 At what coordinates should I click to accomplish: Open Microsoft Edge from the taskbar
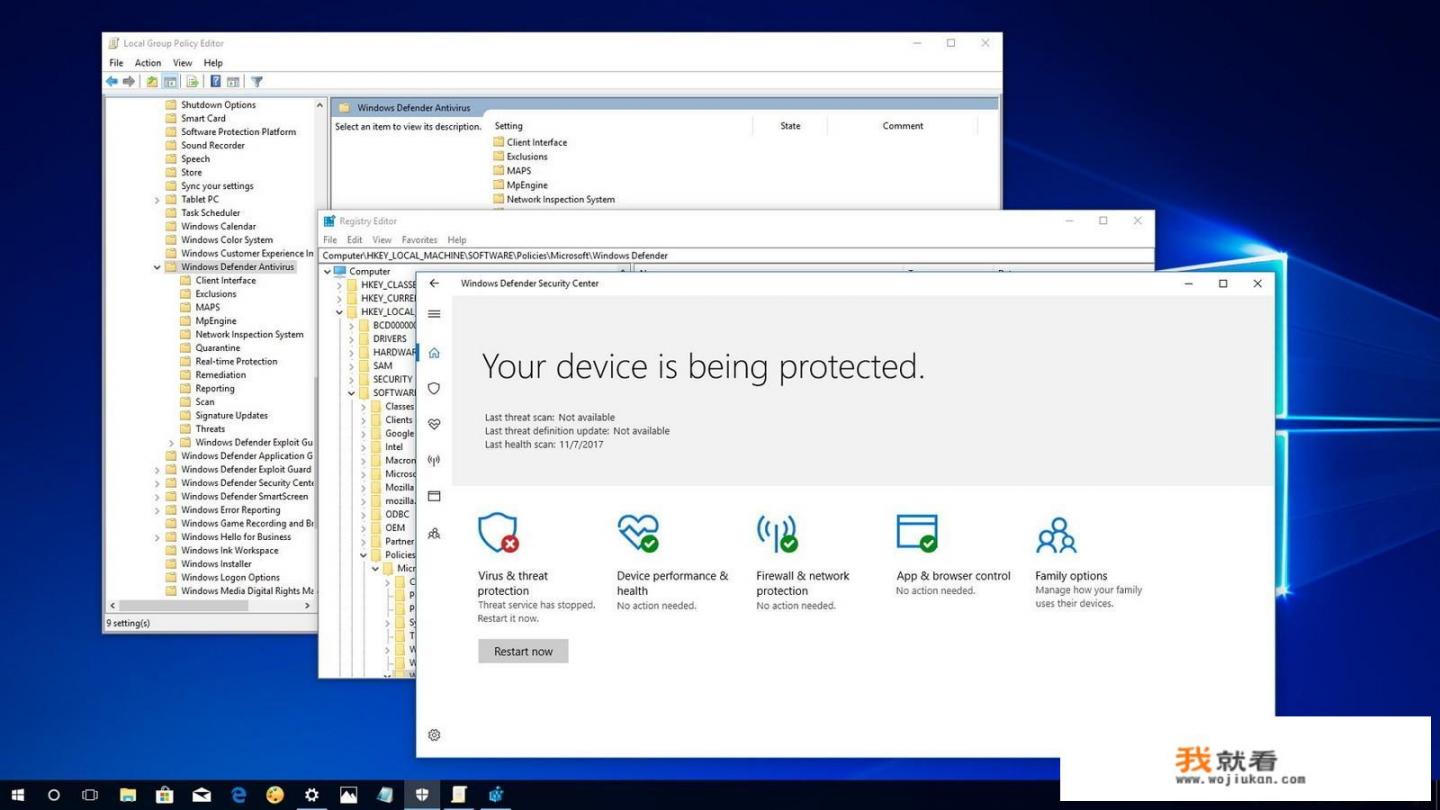coord(238,795)
